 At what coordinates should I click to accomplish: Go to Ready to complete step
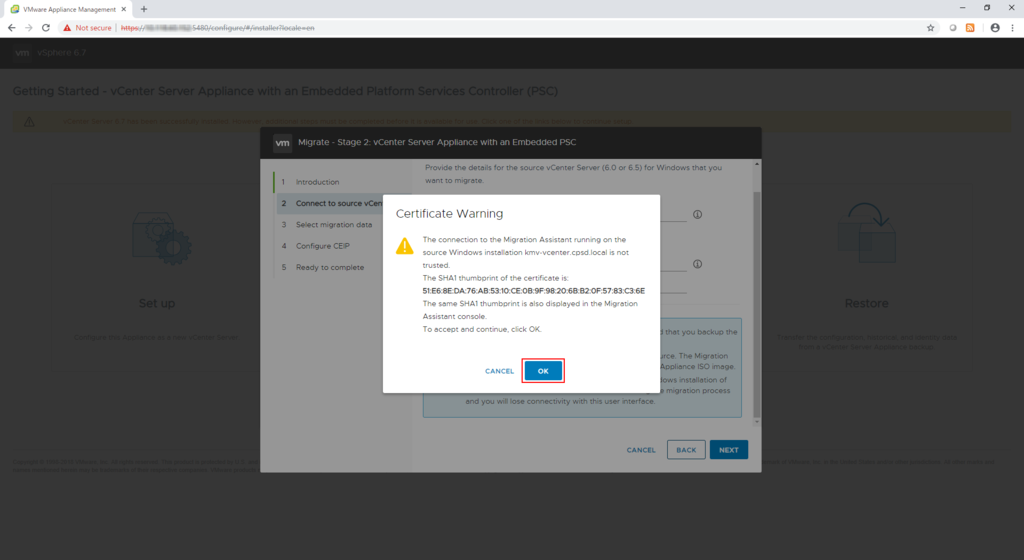pyautogui.click(x=329, y=268)
